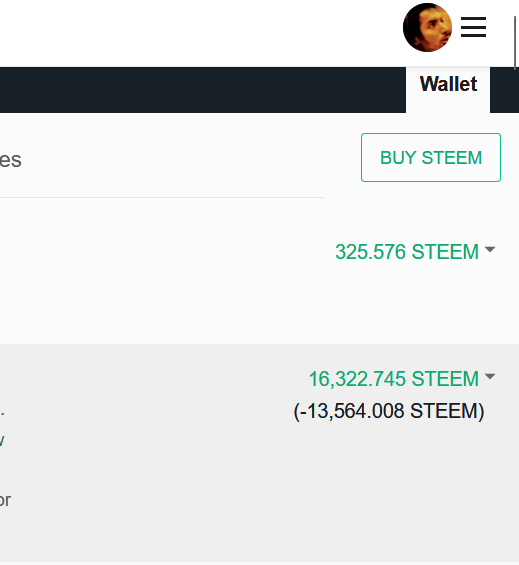Screen dimensions: 519x565
Task: Open the 325.576 STEEM balance dropdown
Action: (x=407, y=251)
